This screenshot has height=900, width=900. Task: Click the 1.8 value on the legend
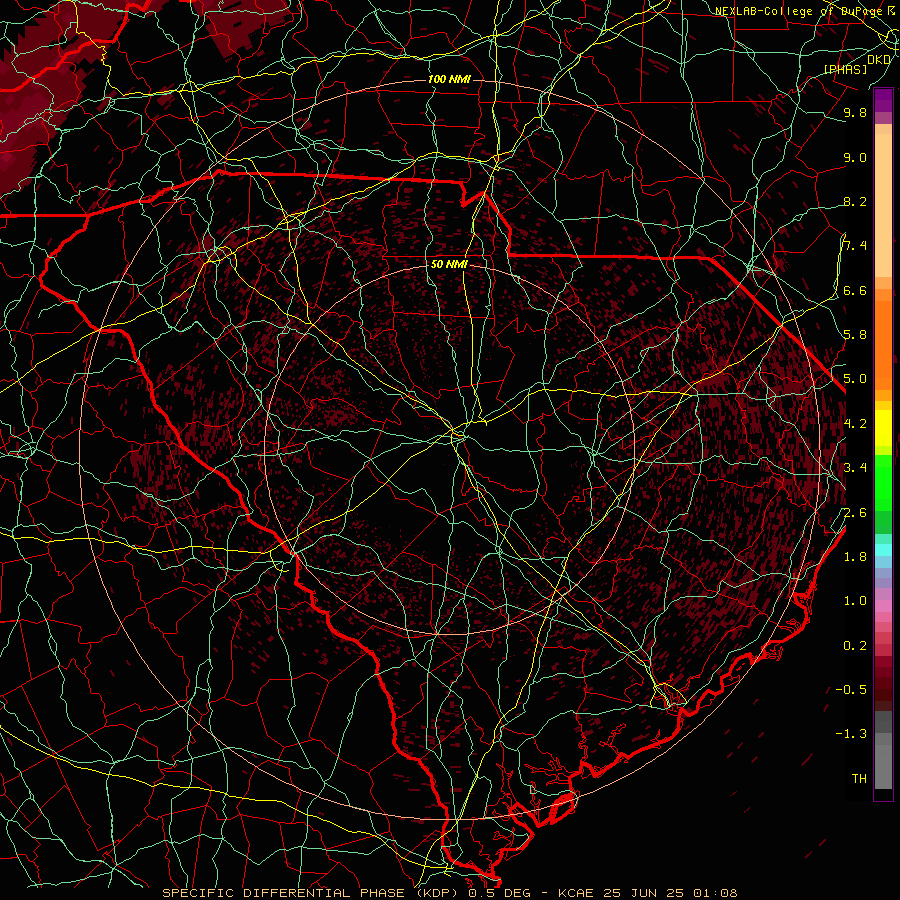point(855,557)
